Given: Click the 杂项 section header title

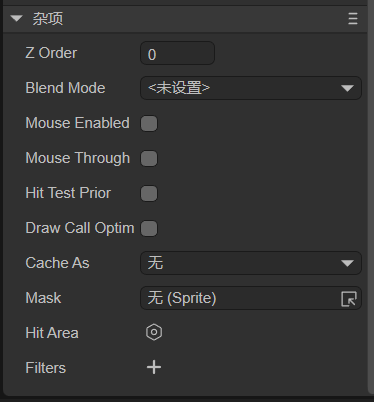Looking at the screenshot, I should [48, 19].
